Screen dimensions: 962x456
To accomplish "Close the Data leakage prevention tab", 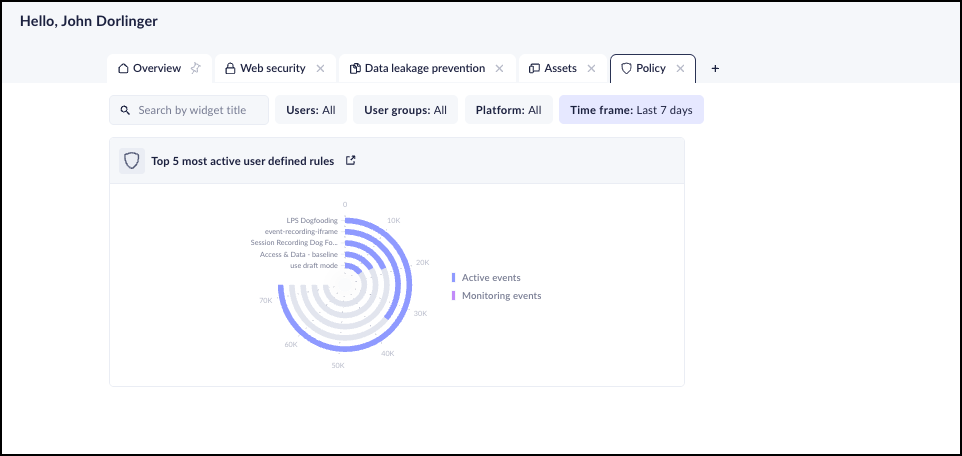I will pos(499,69).
